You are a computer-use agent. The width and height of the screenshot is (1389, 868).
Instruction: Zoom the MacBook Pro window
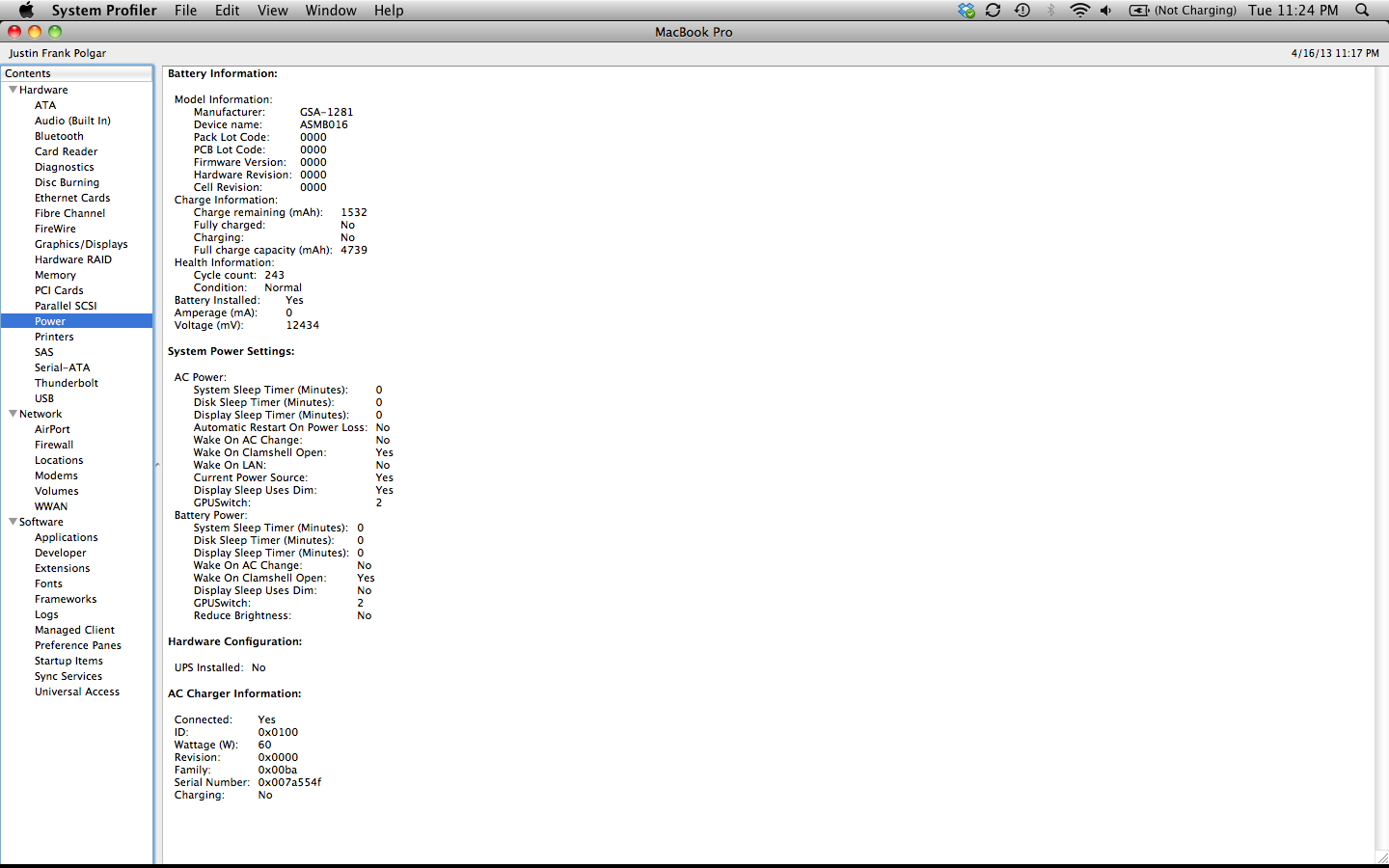(55, 32)
